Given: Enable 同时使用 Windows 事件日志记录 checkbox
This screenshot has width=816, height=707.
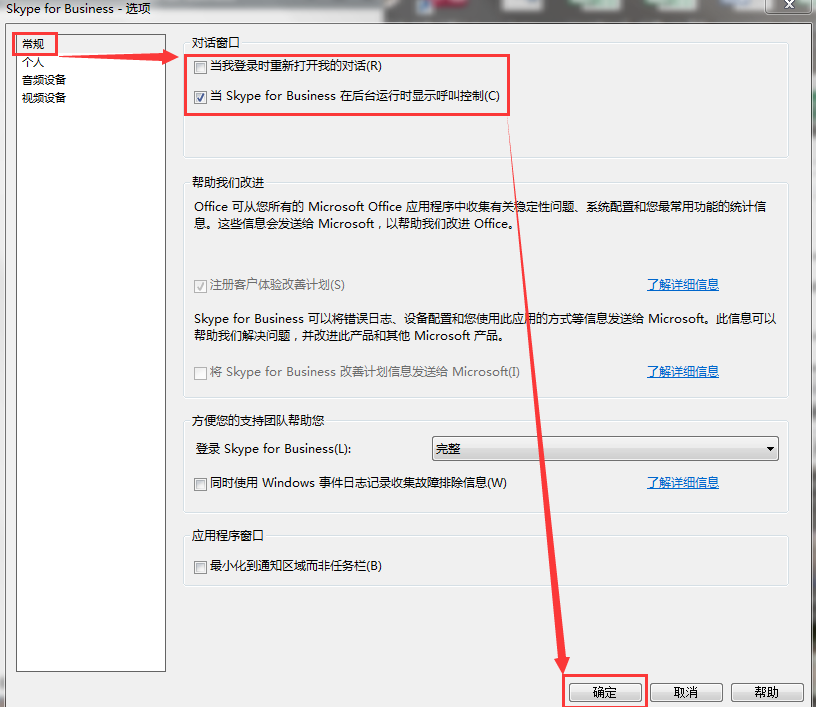Looking at the screenshot, I should pyautogui.click(x=200, y=484).
